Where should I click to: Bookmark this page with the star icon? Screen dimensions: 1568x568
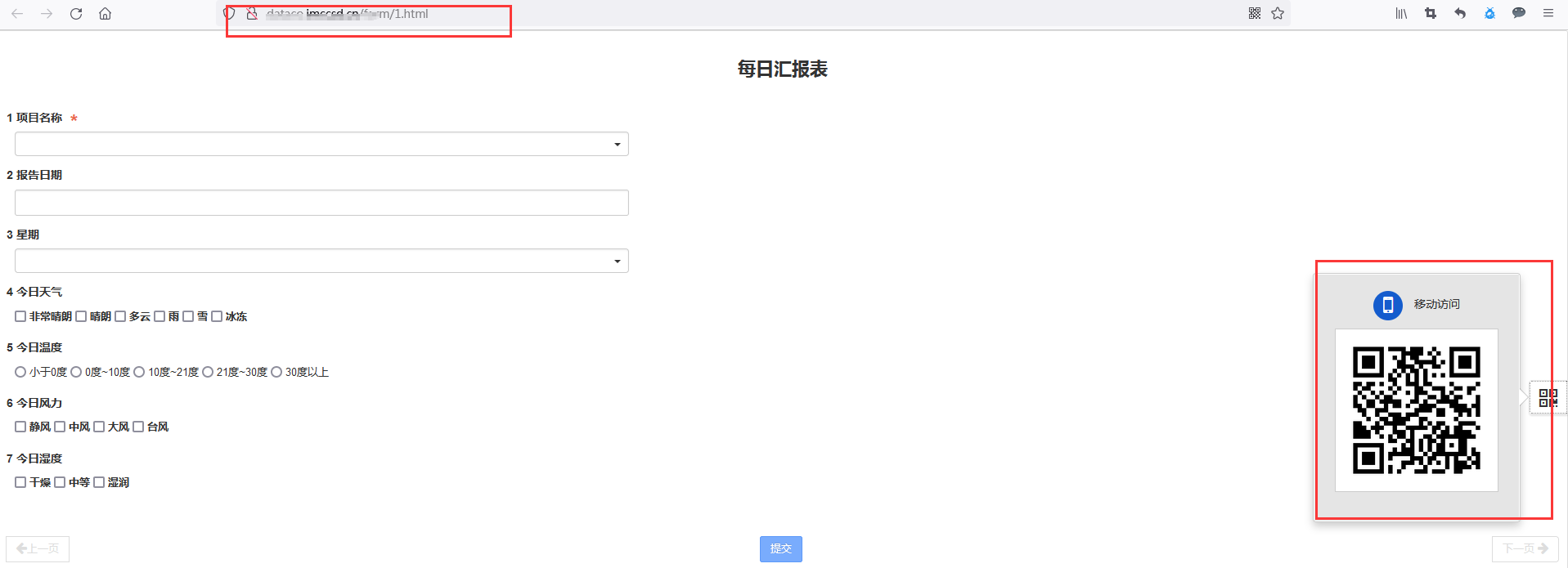pyautogui.click(x=1278, y=14)
